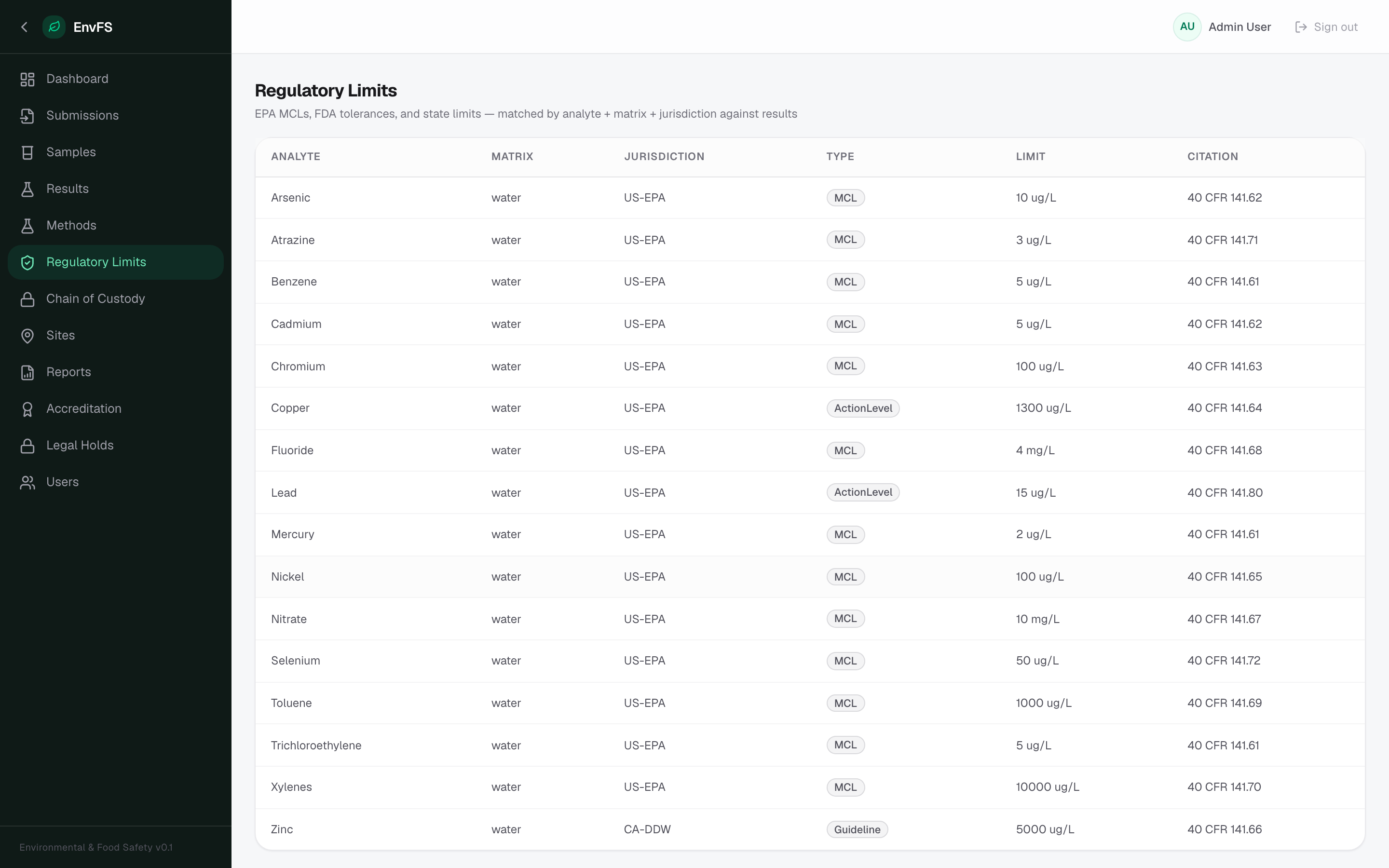Click the 10000 ug/L Xylenes limit
This screenshot has width=1389, height=868.
pos(1048,787)
